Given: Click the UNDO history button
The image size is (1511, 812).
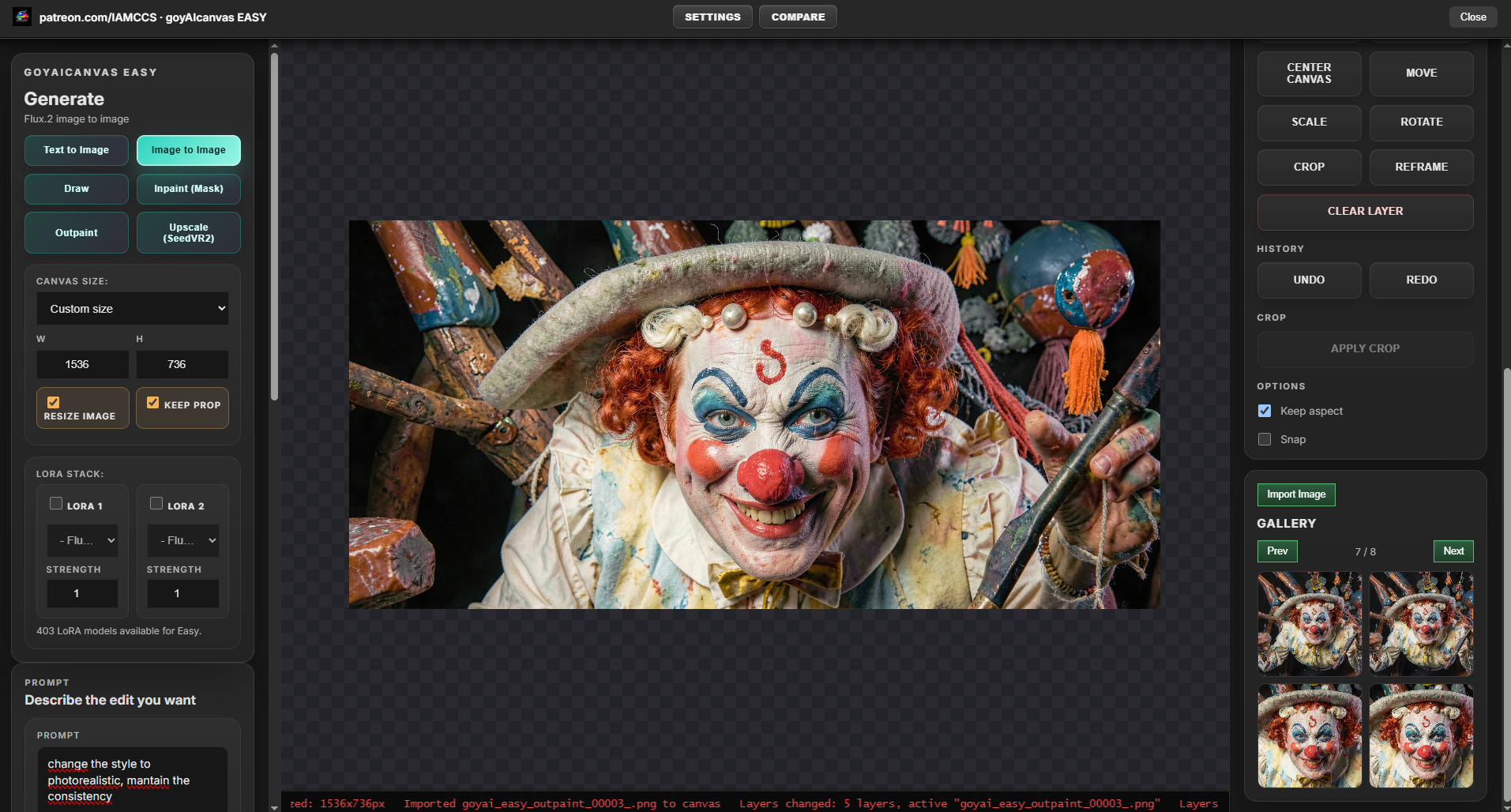Looking at the screenshot, I should 1309,280.
